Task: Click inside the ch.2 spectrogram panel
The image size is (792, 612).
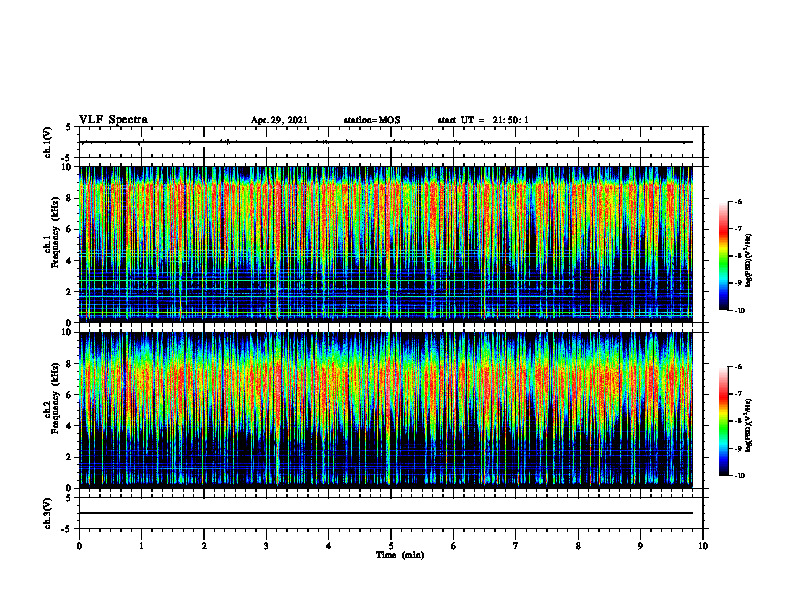Action: pyautogui.click(x=386, y=410)
